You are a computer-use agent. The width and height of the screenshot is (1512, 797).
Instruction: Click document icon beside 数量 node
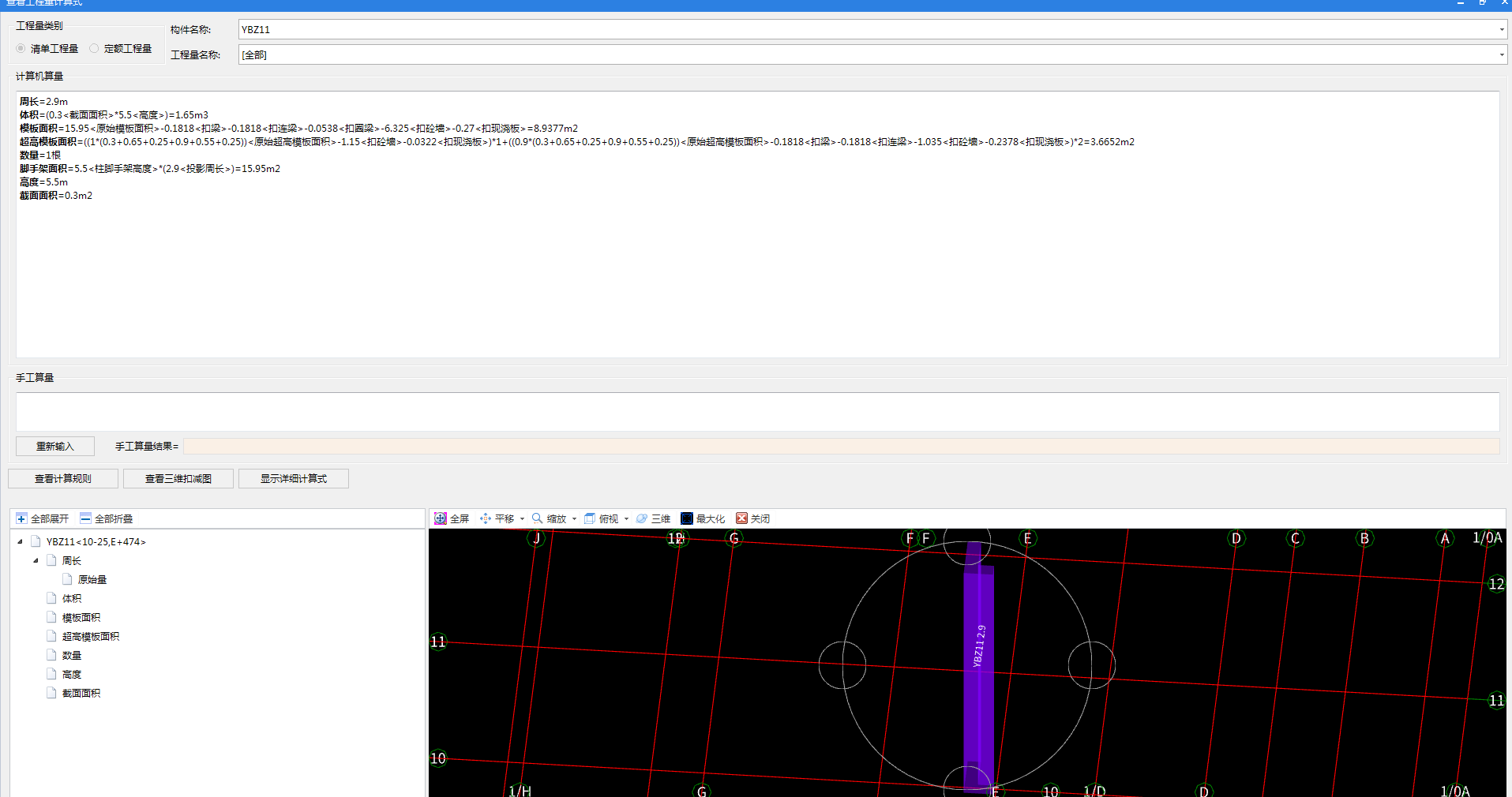[51, 655]
